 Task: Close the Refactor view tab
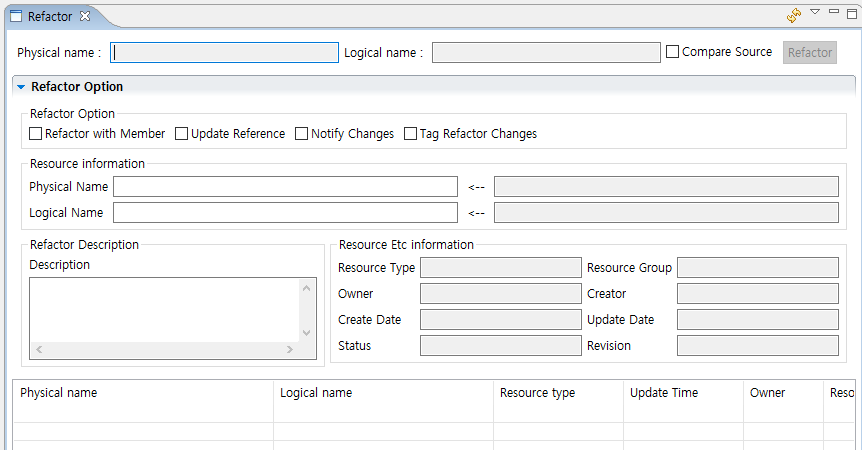[85, 16]
